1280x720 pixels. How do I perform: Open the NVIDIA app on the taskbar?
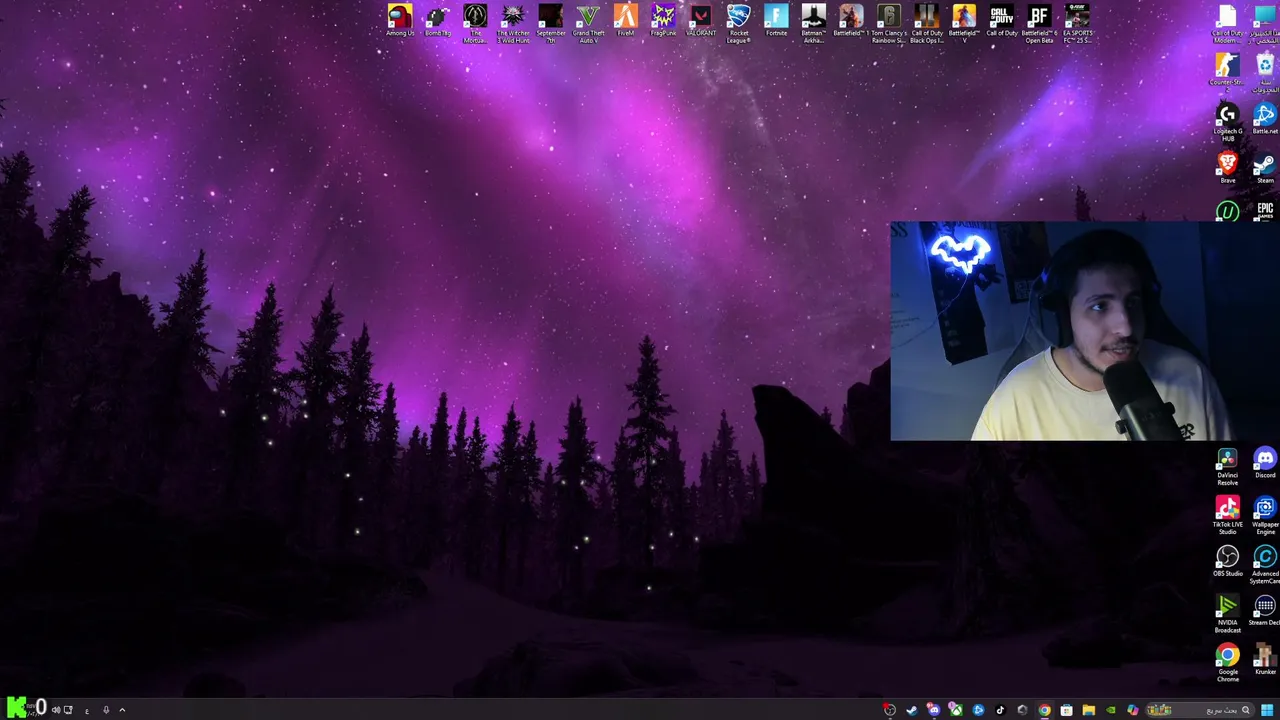[x=1110, y=710]
